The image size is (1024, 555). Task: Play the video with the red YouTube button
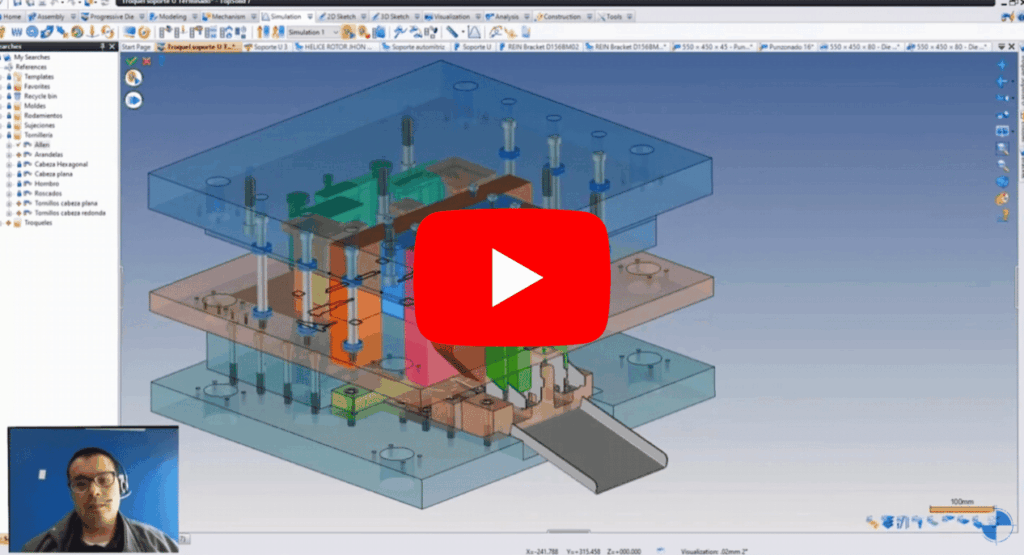click(x=512, y=277)
